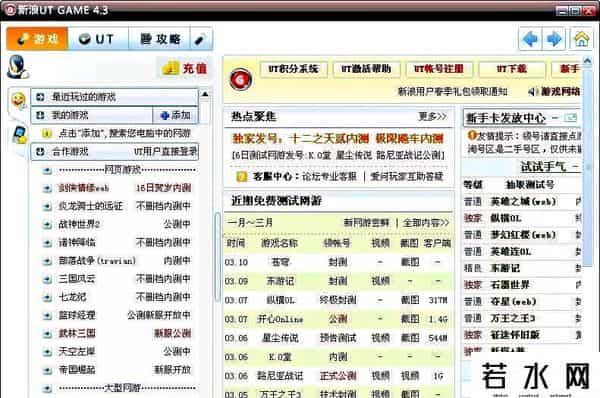This screenshot has height=398, width=600.
Task: Select the smiley face sidebar icon
Action: click(18, 100)
